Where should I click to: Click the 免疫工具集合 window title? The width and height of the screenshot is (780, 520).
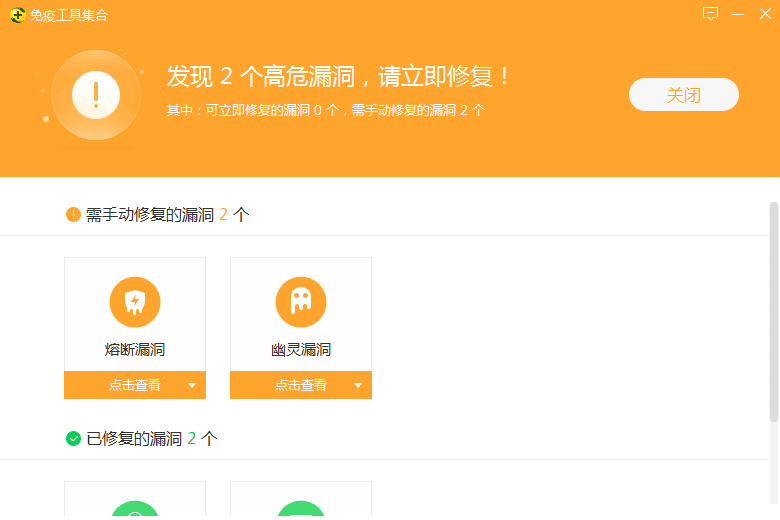[x=69, y=15]
